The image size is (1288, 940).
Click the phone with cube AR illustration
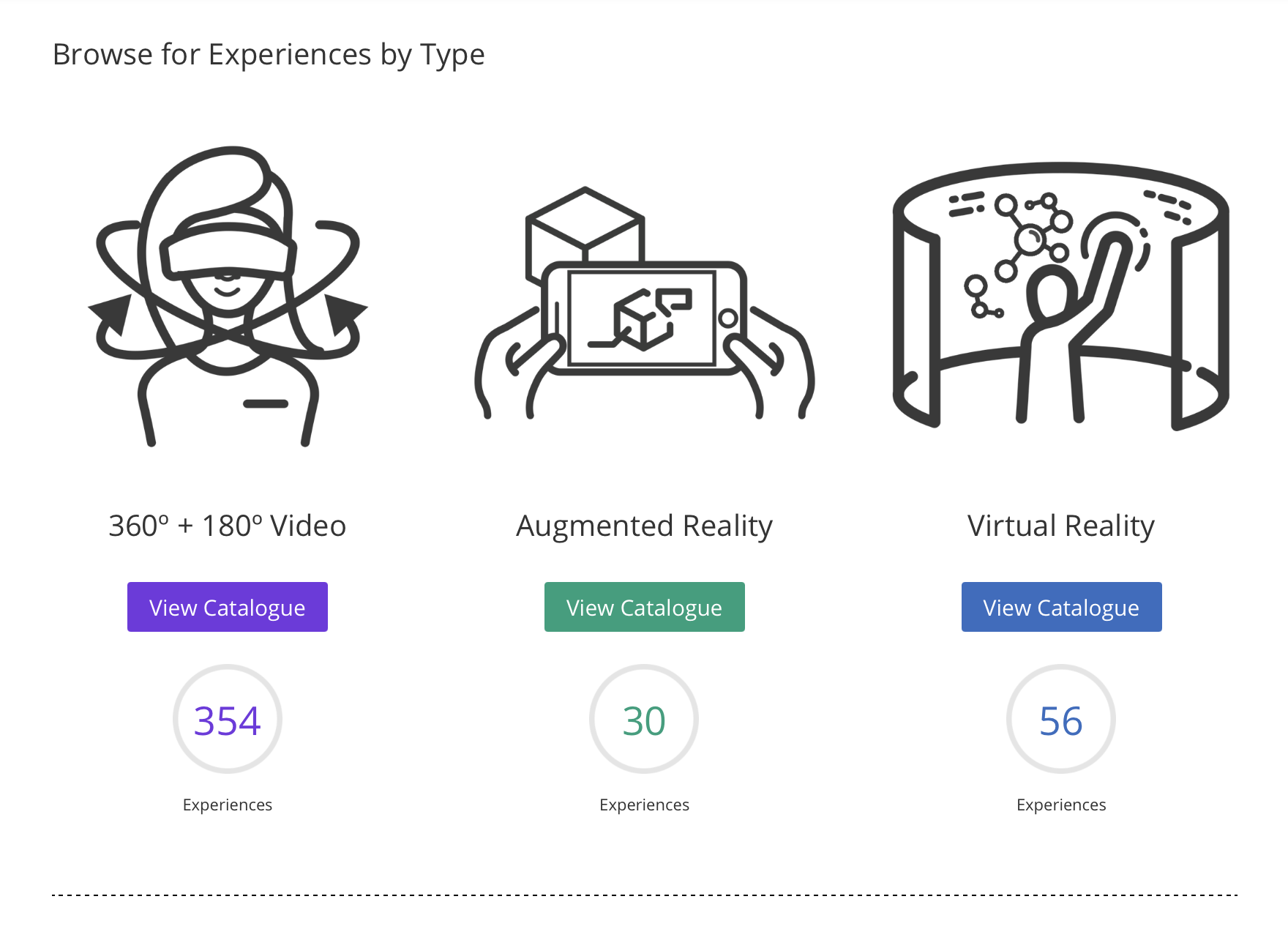(x=644, y=303)
